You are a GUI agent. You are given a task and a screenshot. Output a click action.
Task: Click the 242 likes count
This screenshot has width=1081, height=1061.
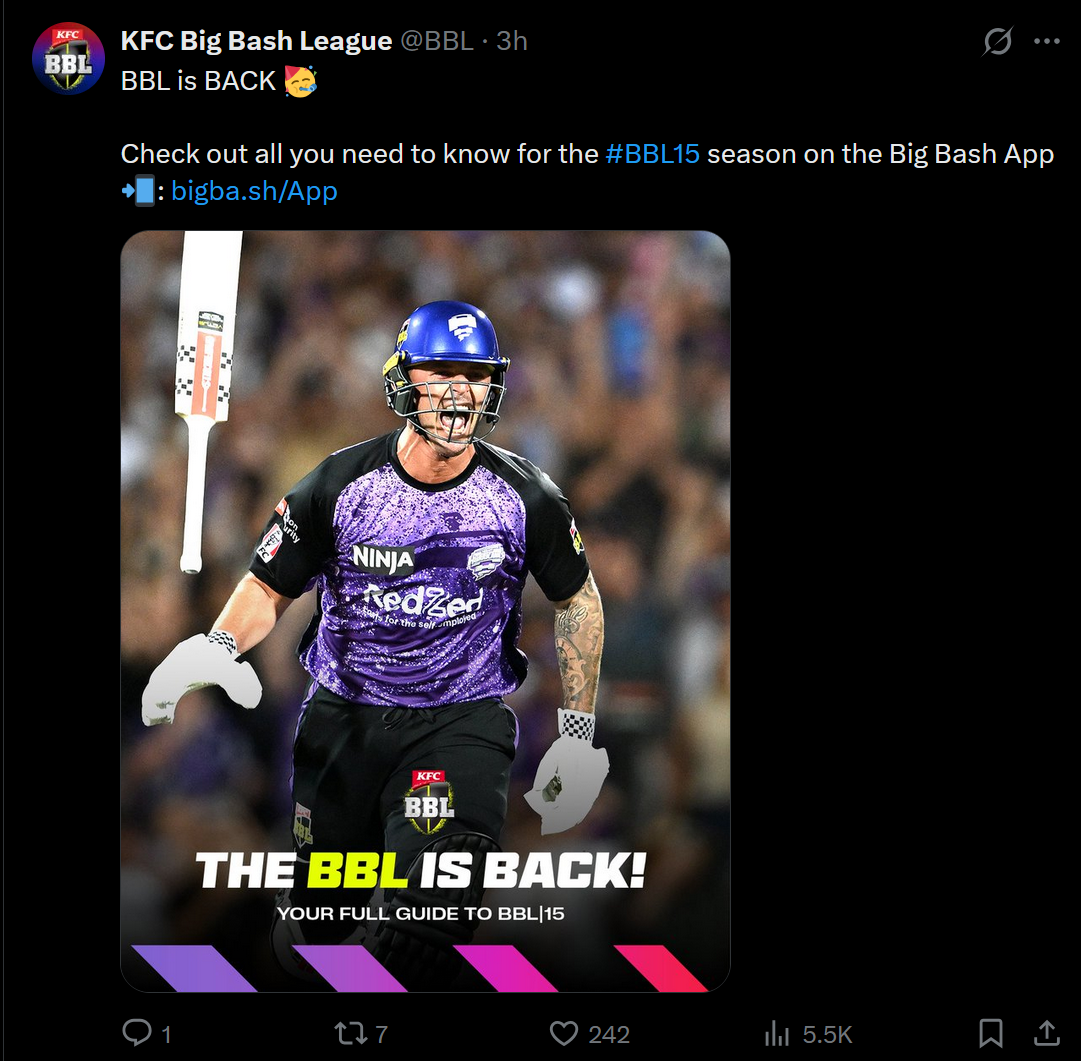609,1034
